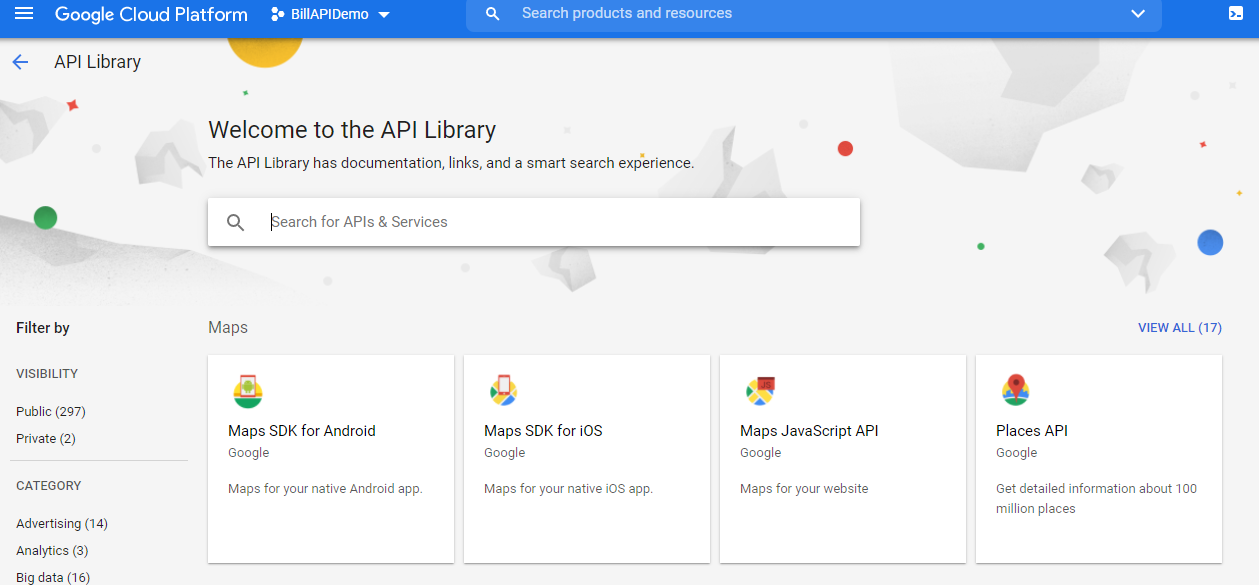Image resolution: width=1259 pixels, height=585 pixels.
Task: Focus the Search products and resources field
Action: pos(815,14)
